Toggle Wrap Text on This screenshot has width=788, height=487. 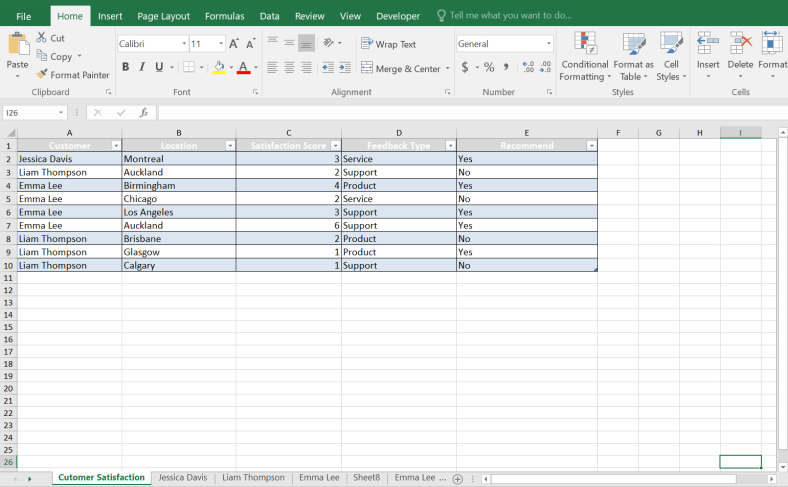[388, 44]
